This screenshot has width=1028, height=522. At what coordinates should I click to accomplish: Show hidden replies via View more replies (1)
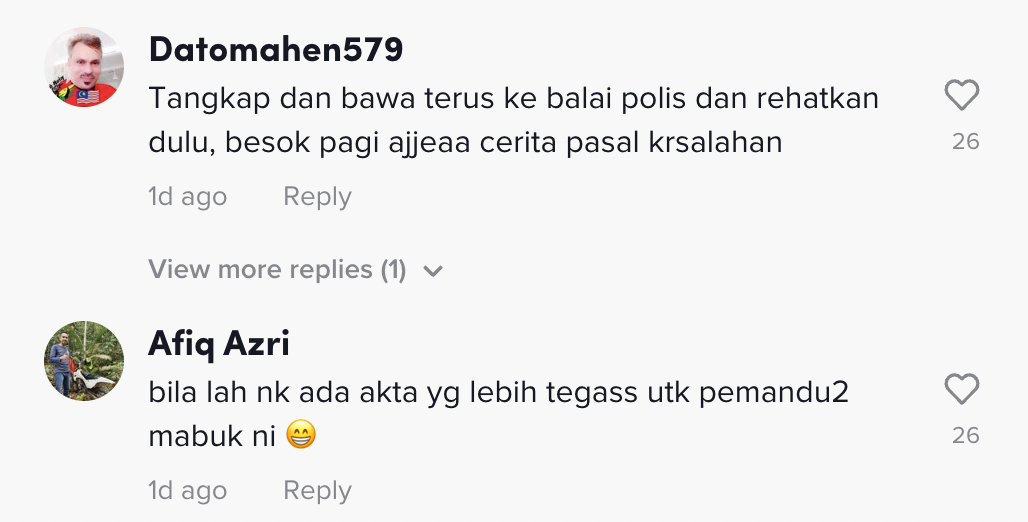click(x=277, y=270)
